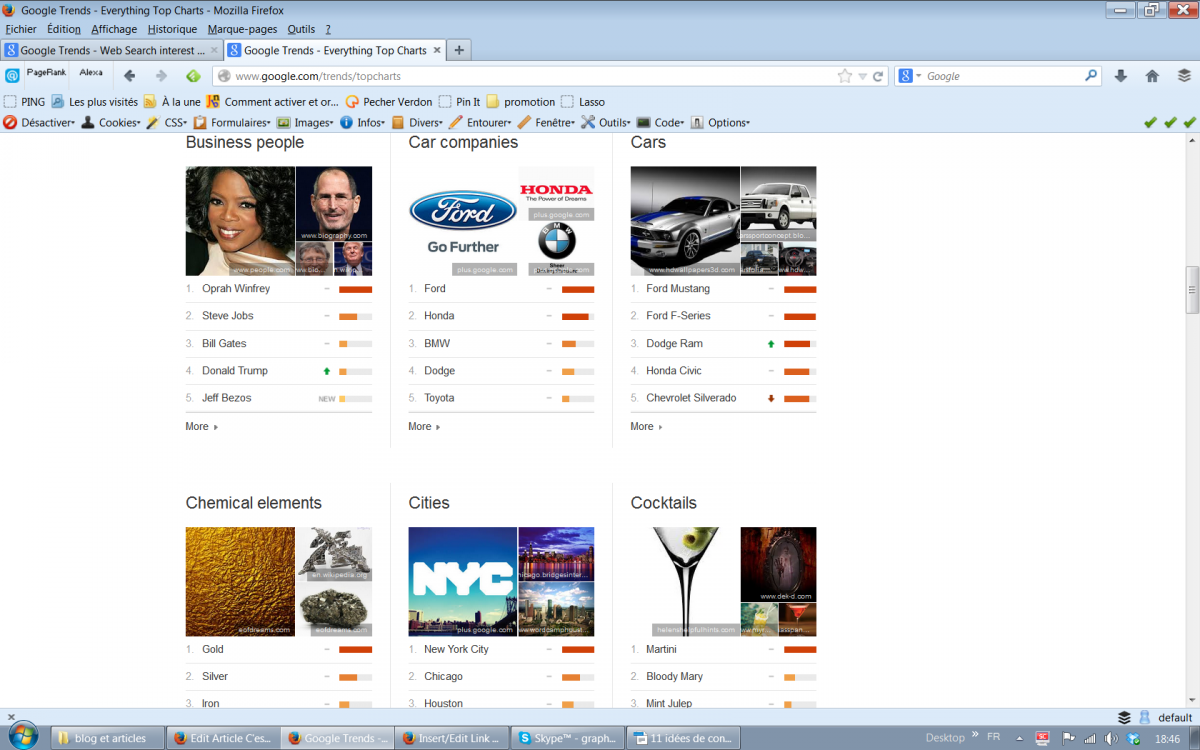Image resolution: width=1200 pixels, height=750 pixels.
Task: Open the promotion bookmark folder
Action: click(520, 102)
